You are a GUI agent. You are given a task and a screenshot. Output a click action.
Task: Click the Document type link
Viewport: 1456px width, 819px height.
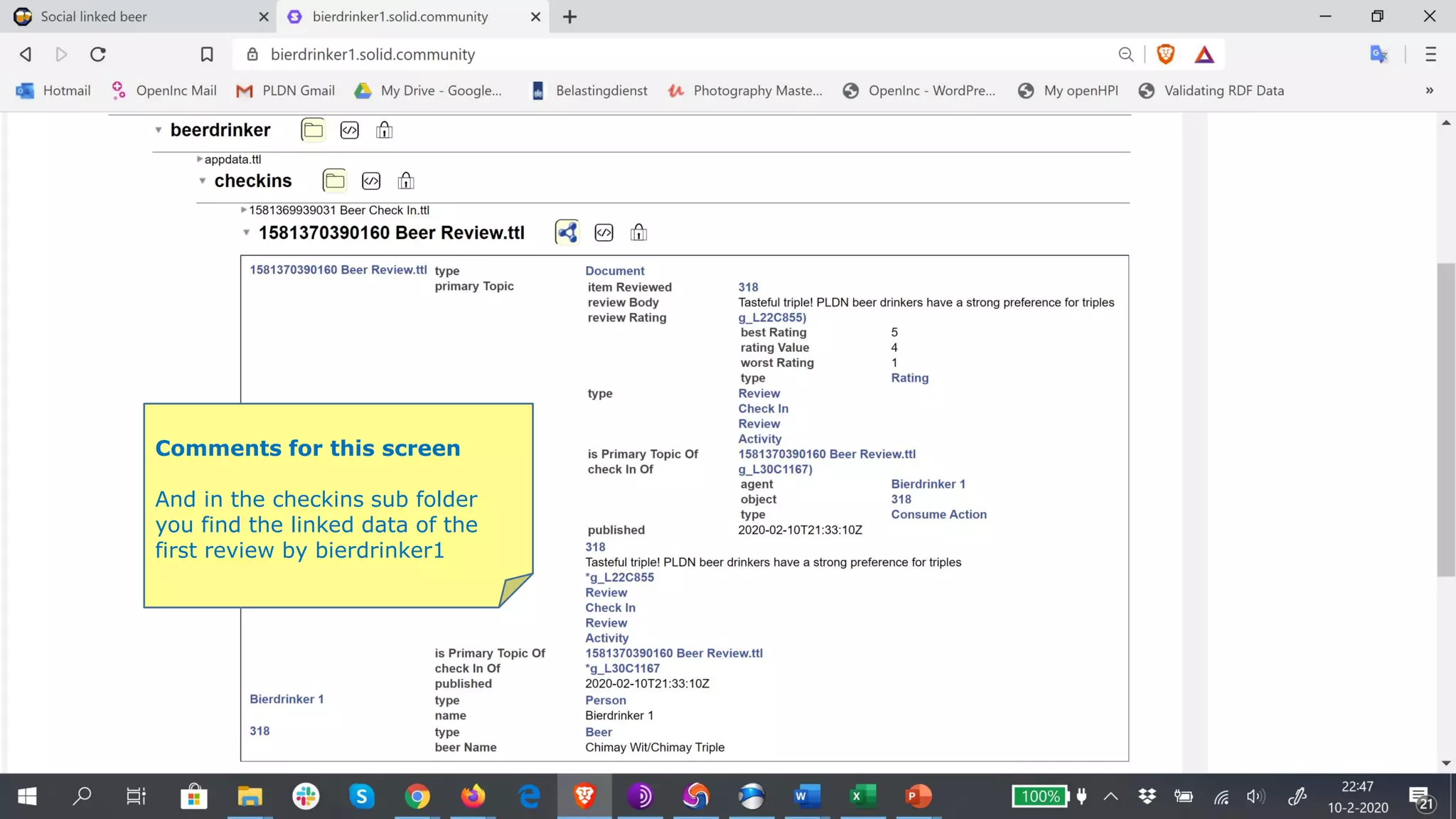tap(614, 271)
